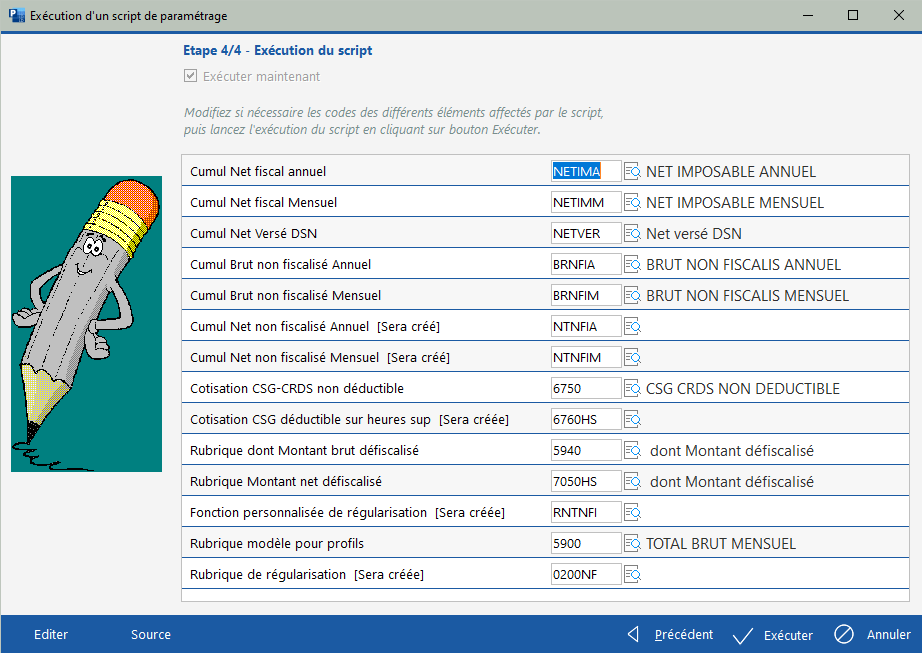Click the 'BRUT NON FISCALIS ANNUEL' description
This screenshot has height=653, width=922.
point(743,264)
